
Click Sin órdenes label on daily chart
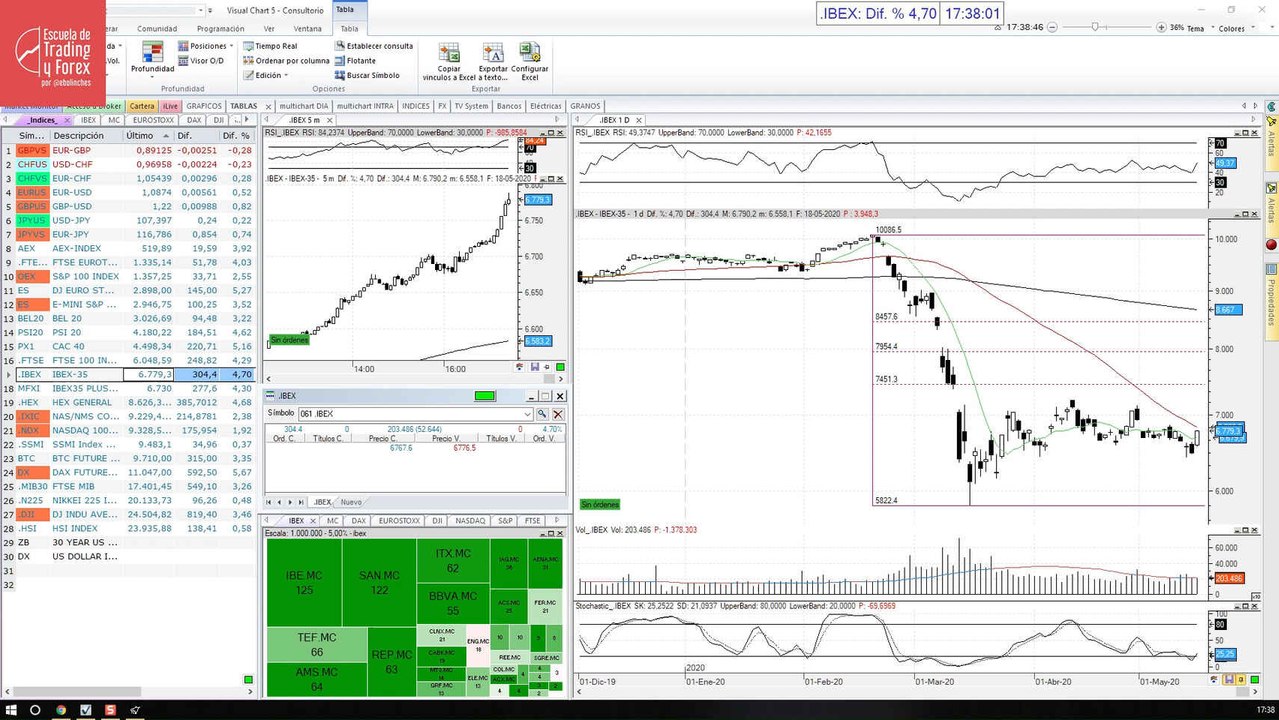click(x=599, y=504)
